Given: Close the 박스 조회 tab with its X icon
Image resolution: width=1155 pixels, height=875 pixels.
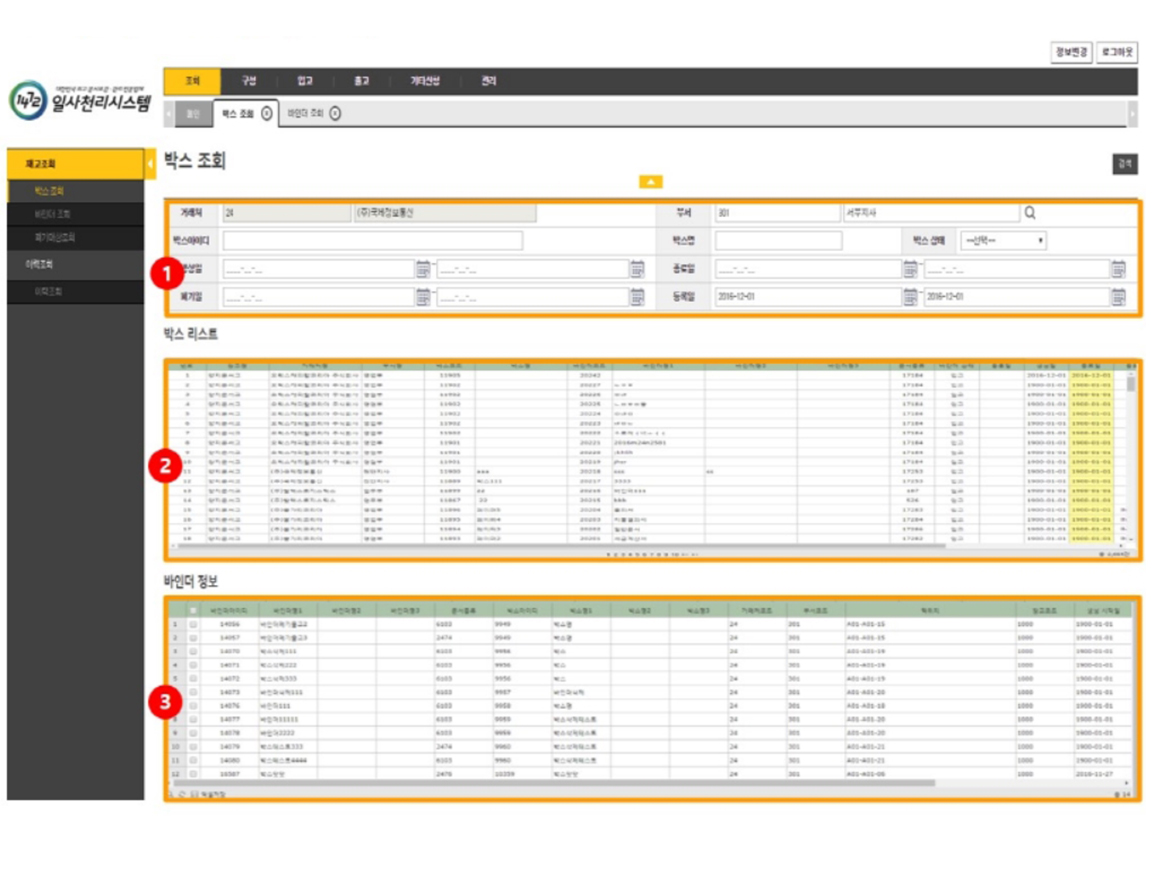Looking at the screenshot, I should pyautogui.click(x=267, y=113).
